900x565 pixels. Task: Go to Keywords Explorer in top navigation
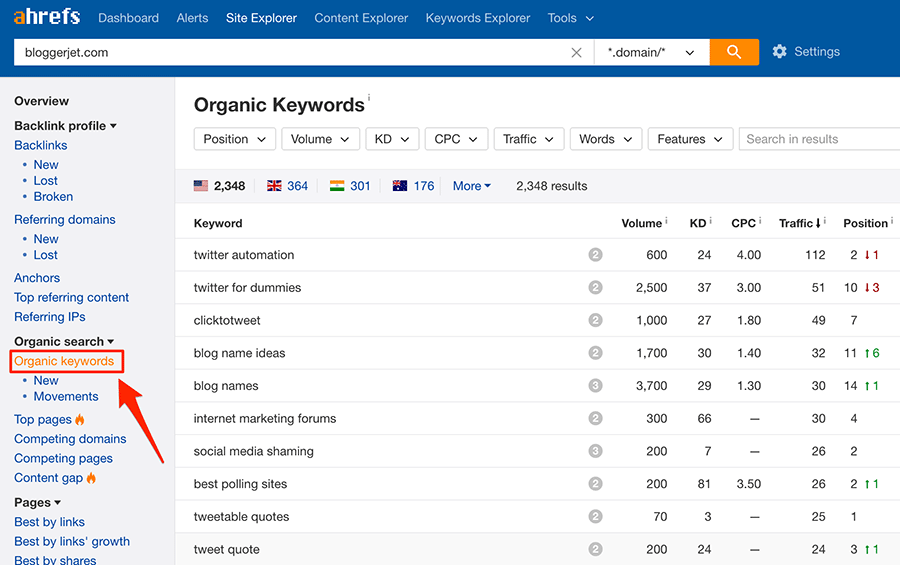479,18
